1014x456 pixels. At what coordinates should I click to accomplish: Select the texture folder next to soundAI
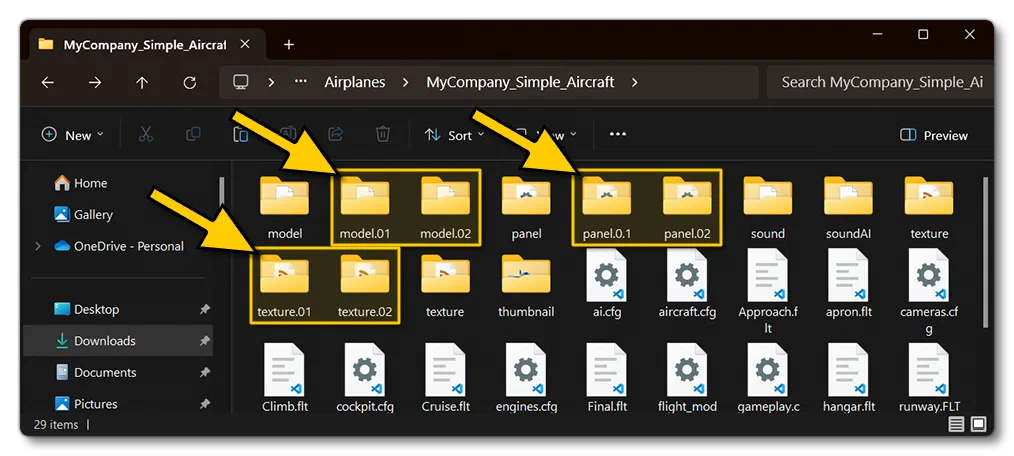[x=929, y=207]
